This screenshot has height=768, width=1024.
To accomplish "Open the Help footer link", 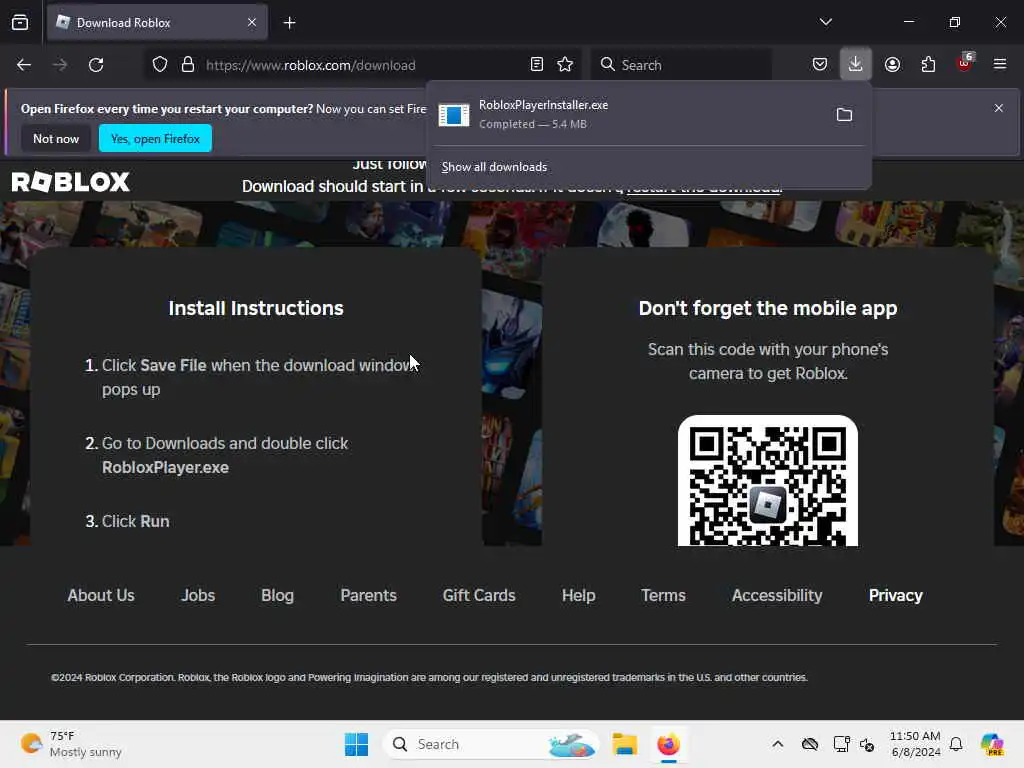I will (579, 596).
